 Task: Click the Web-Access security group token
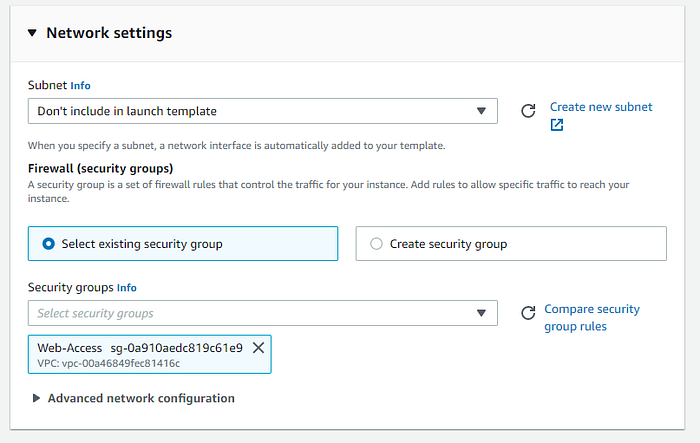click(140, 348)
